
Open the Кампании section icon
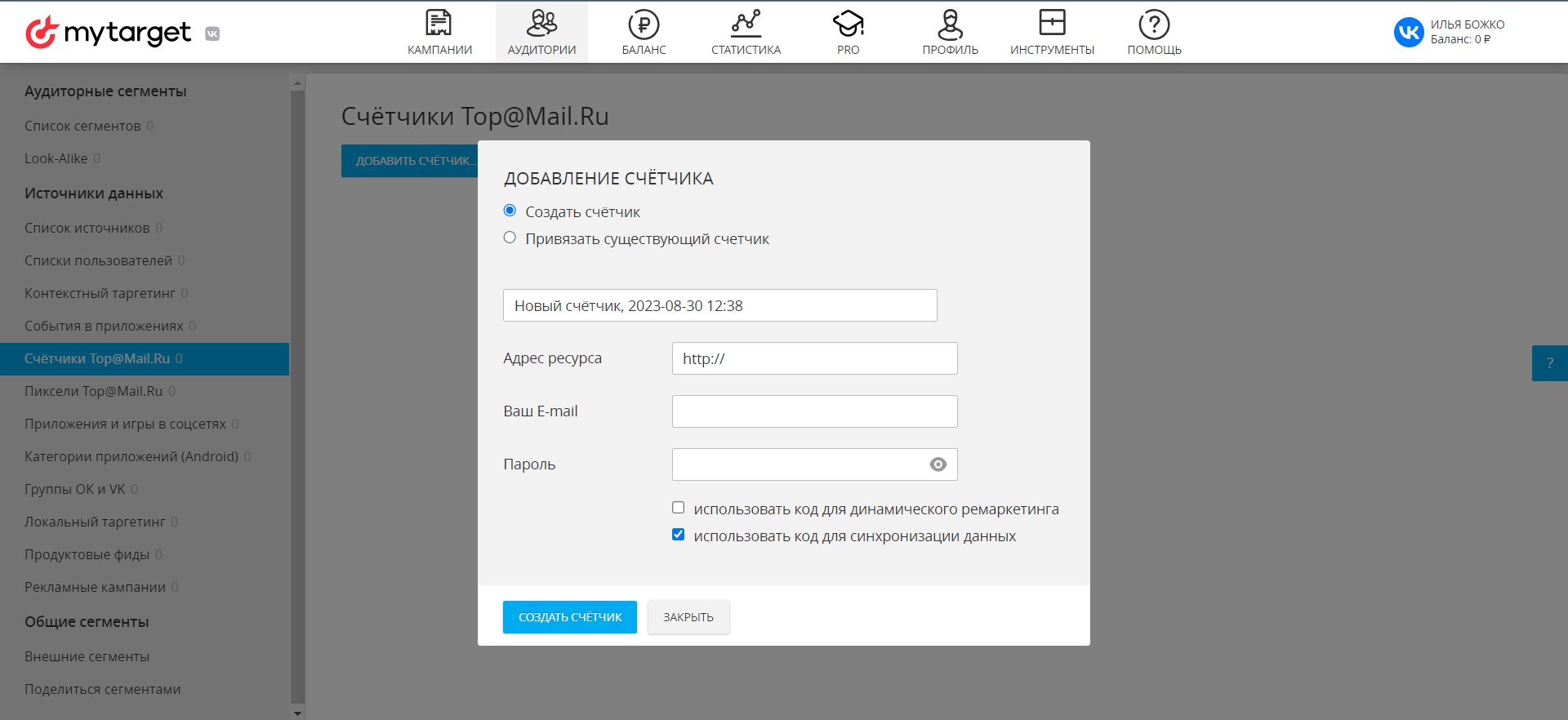439,23
